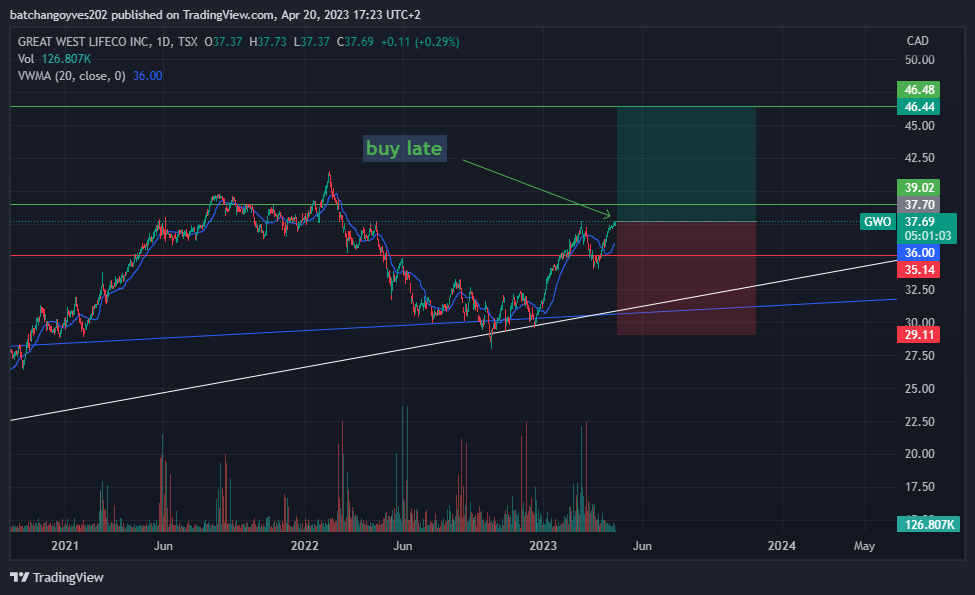Click the 35.14 red price label
The height and width of the screenshot is (595, 975).
click(919, 269)
